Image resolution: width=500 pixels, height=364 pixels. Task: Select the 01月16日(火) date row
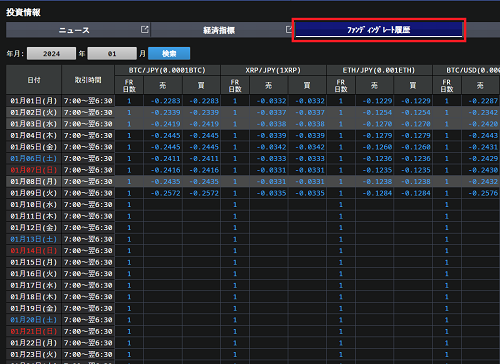34,274
